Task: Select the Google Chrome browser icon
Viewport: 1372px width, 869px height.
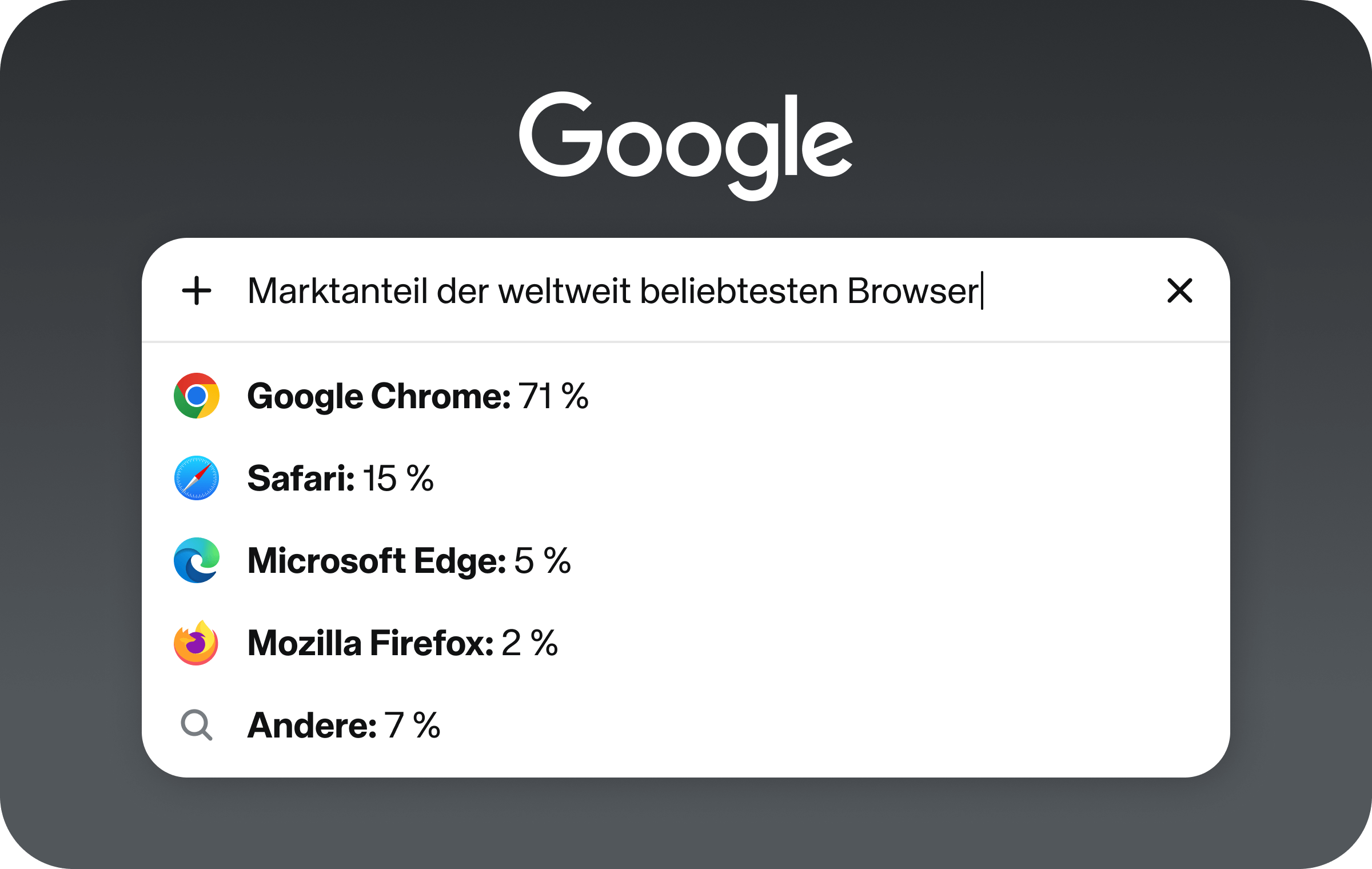Action: pos(197,395)
